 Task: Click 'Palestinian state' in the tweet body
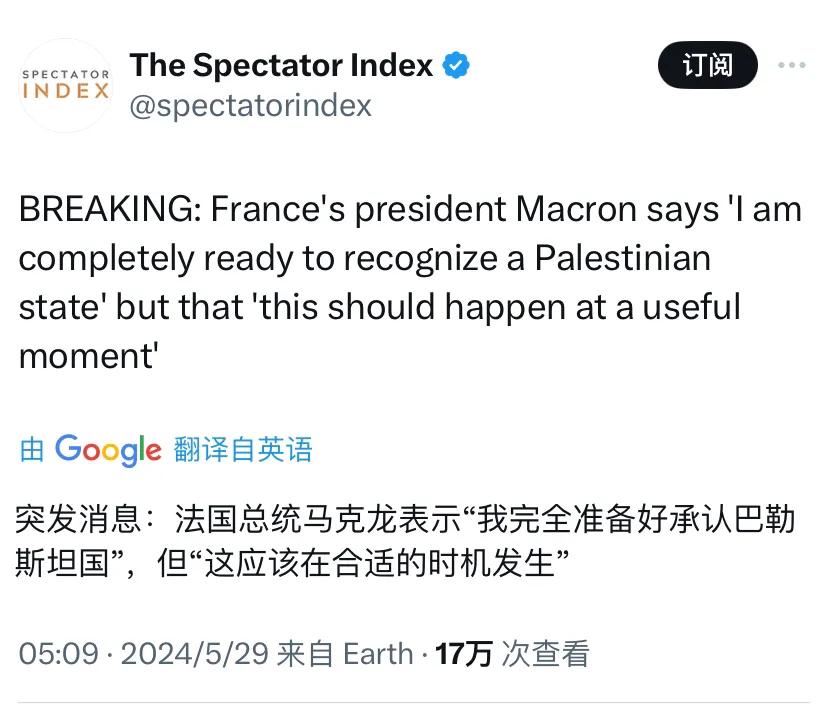pyautogui.click(x=622, y=258)
